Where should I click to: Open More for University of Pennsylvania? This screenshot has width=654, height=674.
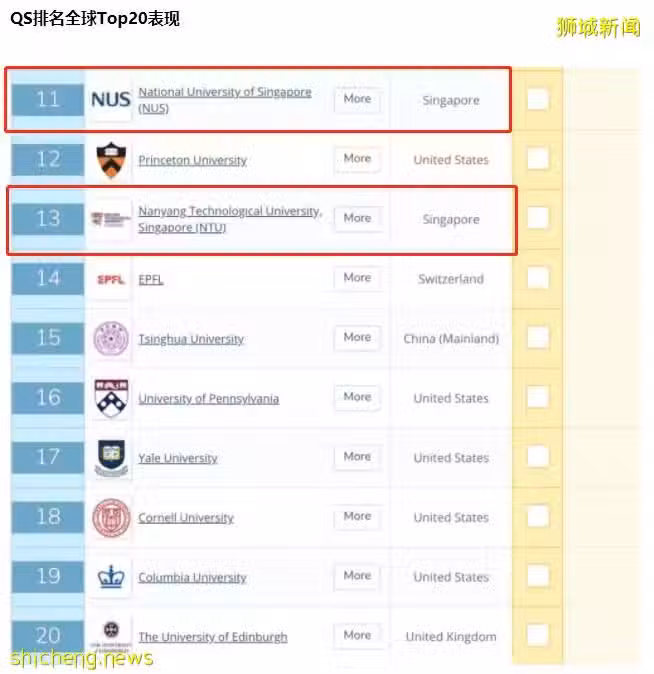(x=357, y=397)
